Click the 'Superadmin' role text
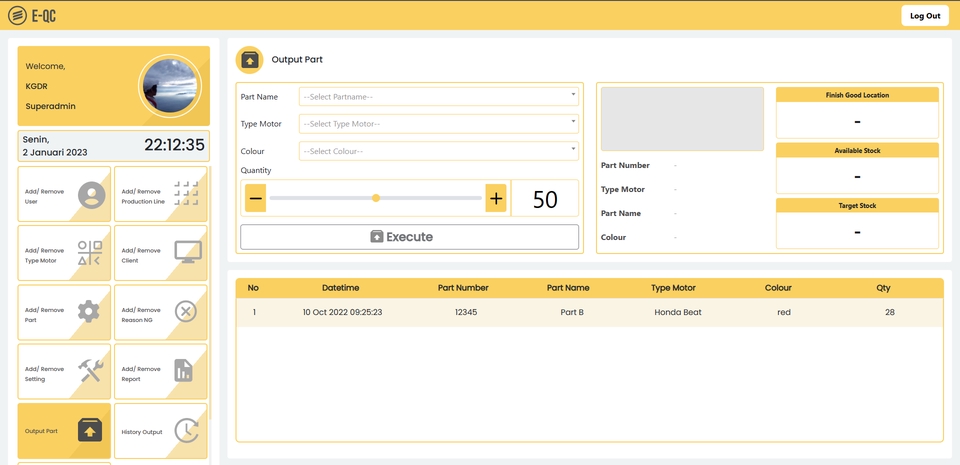The height and width of the screenshot is (465, 960). point(51,106)
